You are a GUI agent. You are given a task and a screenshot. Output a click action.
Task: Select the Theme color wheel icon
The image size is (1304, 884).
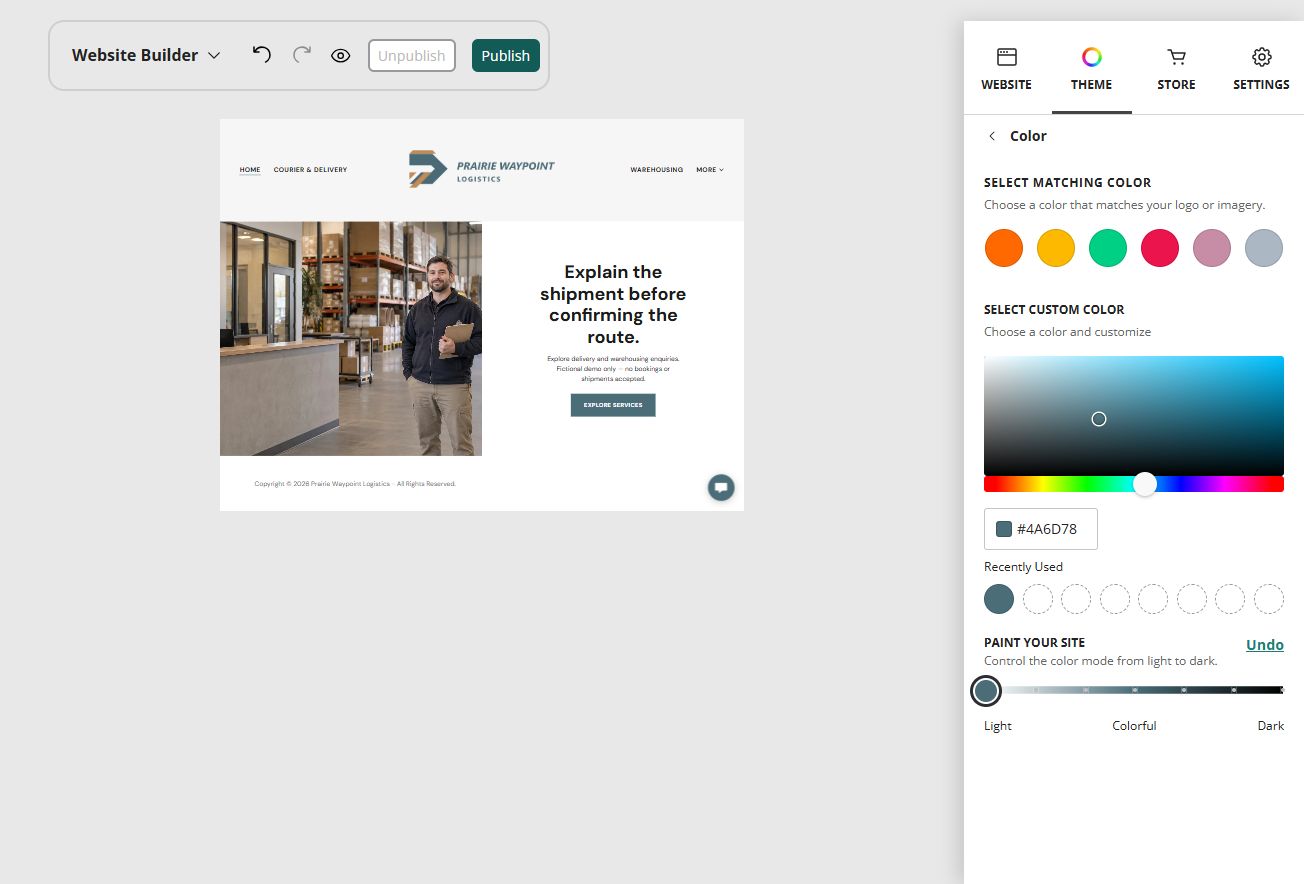coord(1091,57)
